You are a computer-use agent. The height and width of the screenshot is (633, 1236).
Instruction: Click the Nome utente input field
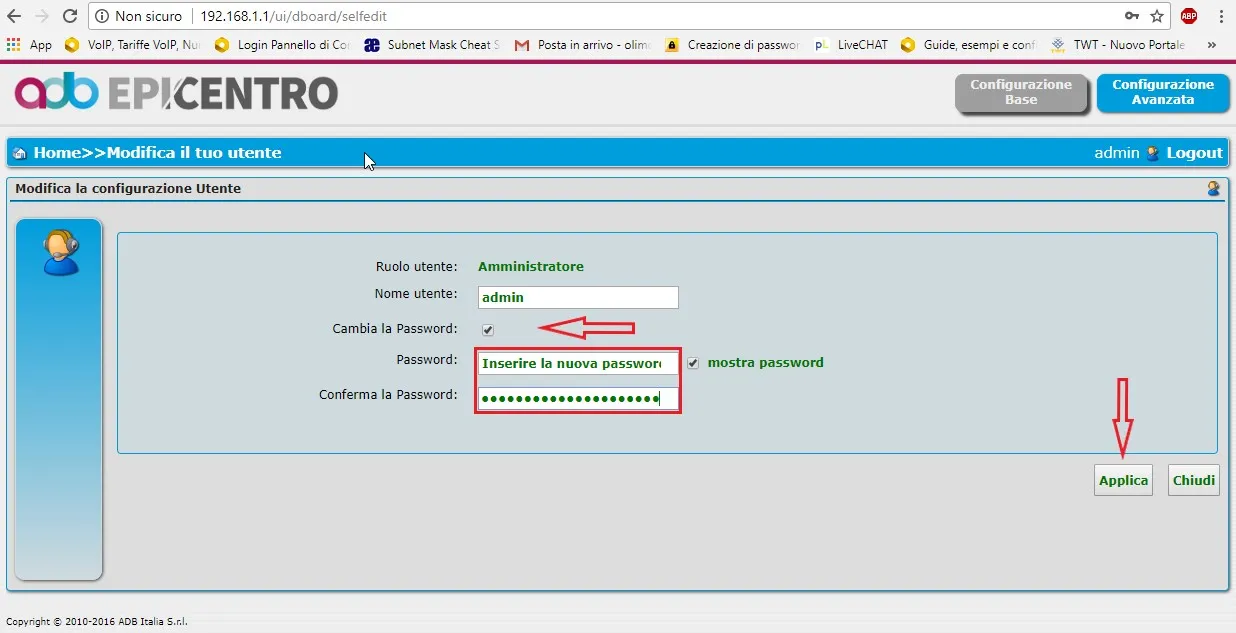(577, 297)
